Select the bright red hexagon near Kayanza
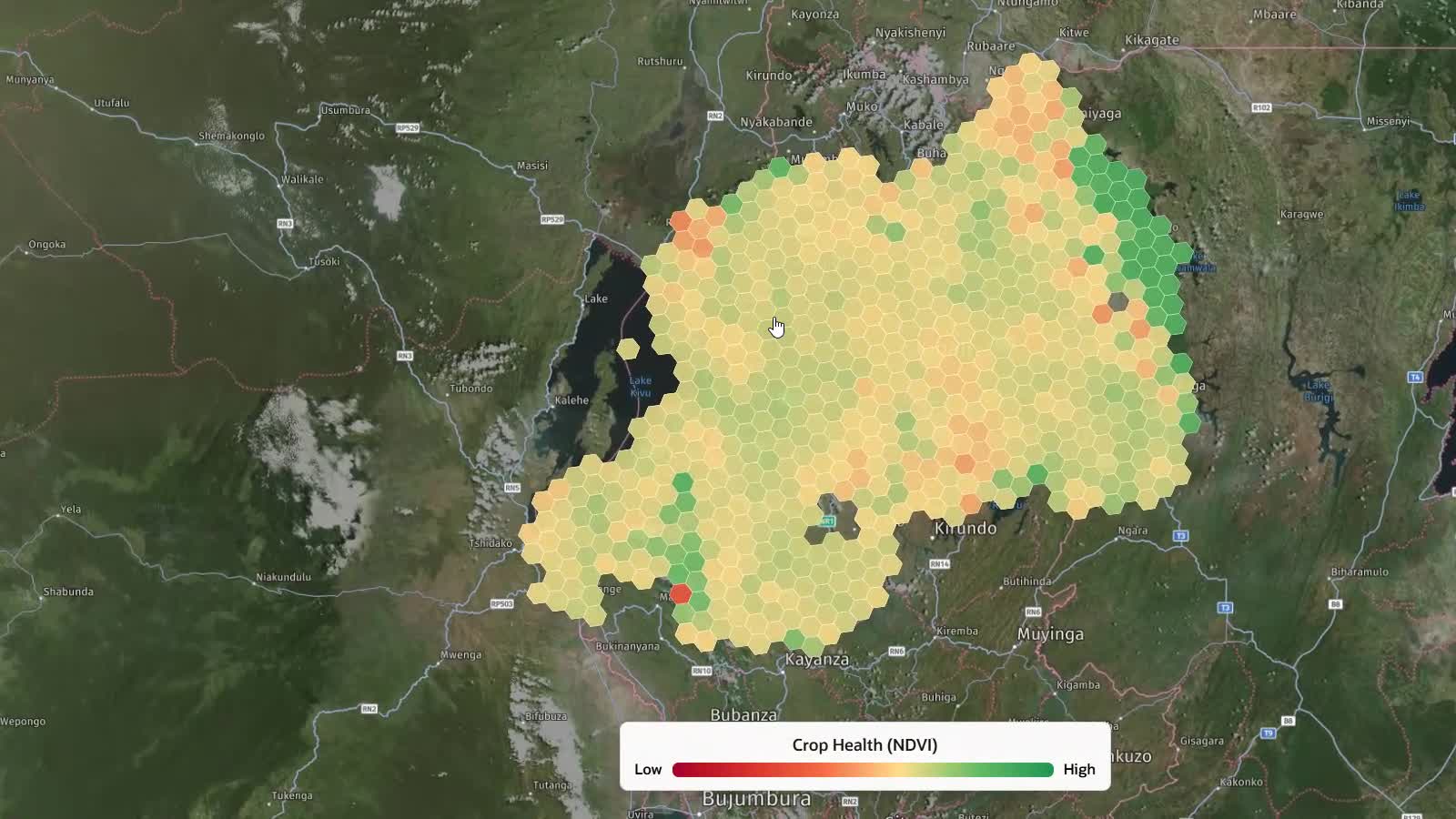1456x819 pixels. pos(680,595)
